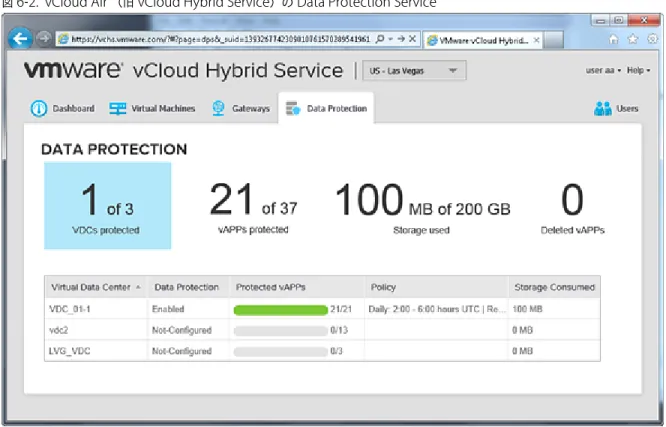The image size is (666, 427).
Task: Open a new blank browser tab
Action: click(x=553, y=40)
